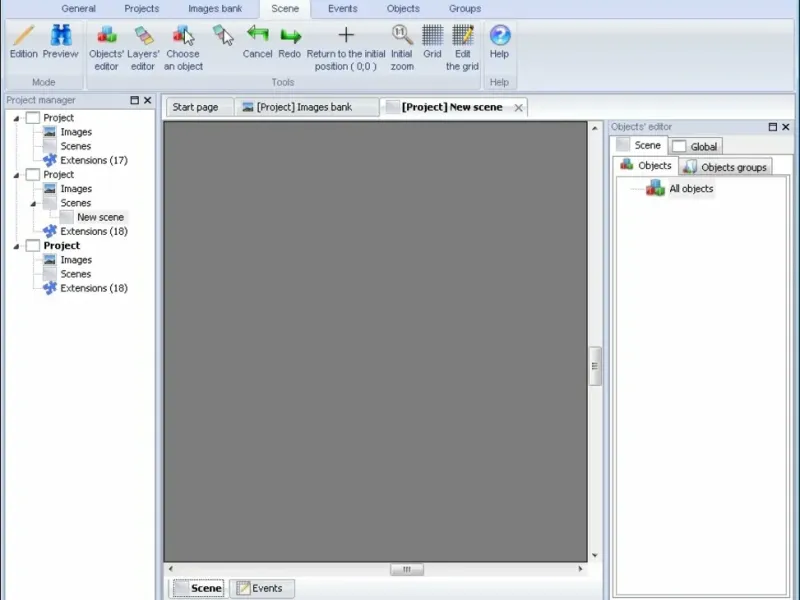Open the General ribbon tab
Screen dimensions: 800x600
(78, 9)
